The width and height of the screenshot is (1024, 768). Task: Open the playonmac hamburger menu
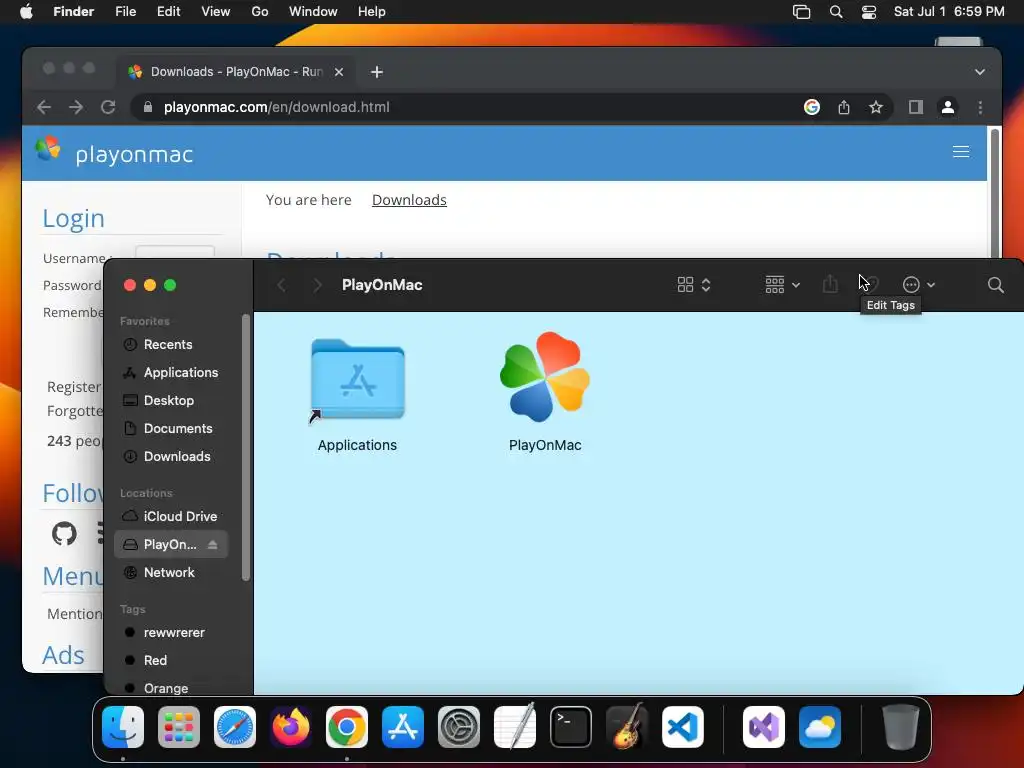coord(961,152)
